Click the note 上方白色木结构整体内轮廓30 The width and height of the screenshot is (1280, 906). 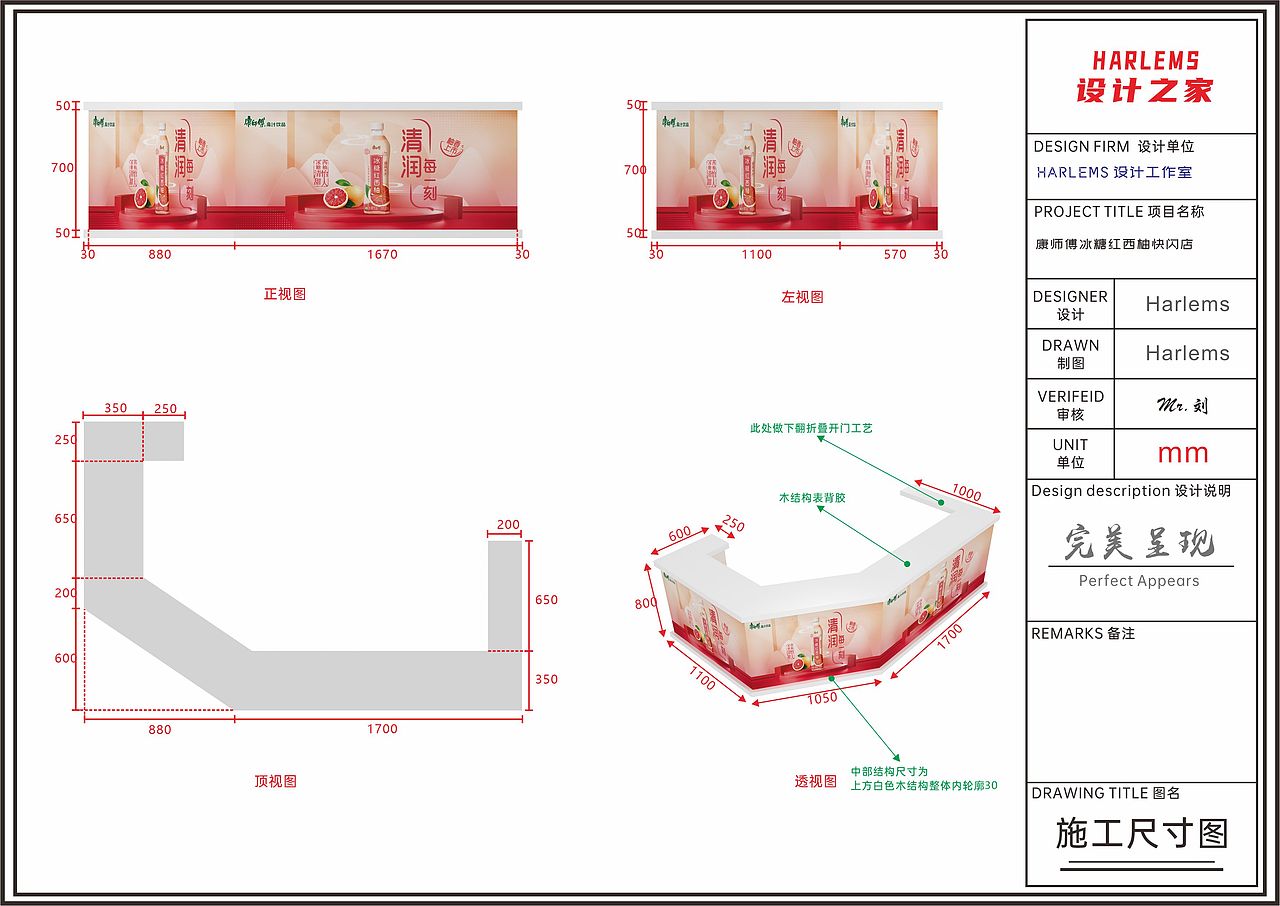(924, 786)
